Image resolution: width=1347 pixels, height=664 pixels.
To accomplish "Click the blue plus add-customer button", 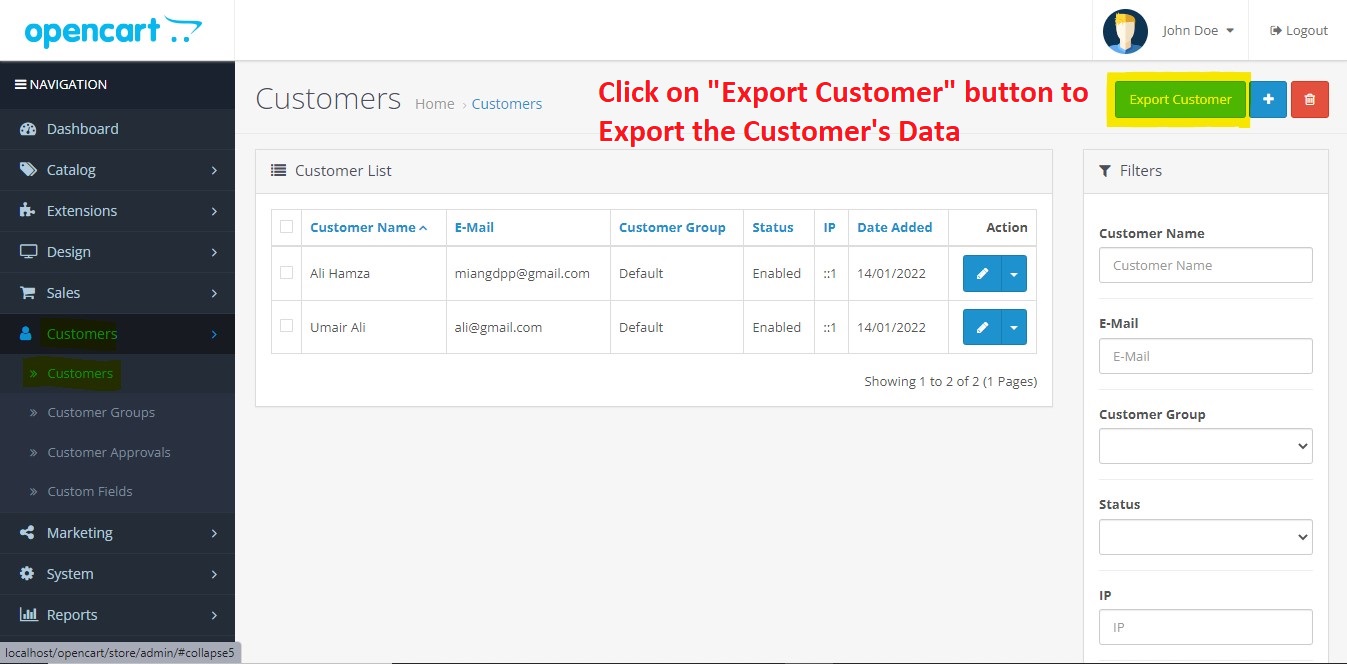I will point(1268,100).
